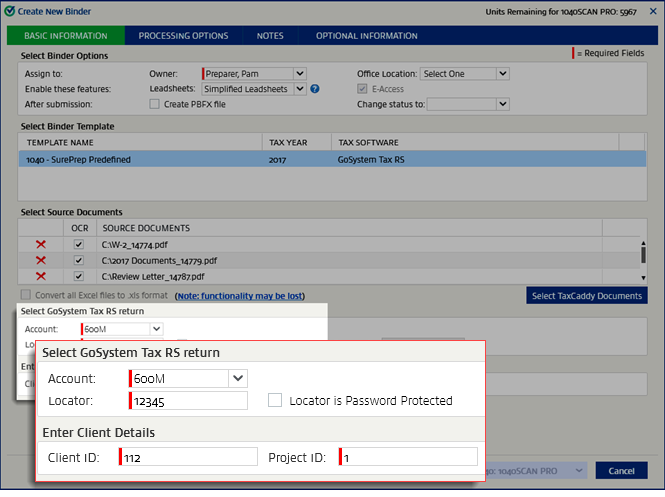Sort by the Template Name column header
The height and width of the screenshot is (497, 665).
pyautogui.click(x=140, y=142)
